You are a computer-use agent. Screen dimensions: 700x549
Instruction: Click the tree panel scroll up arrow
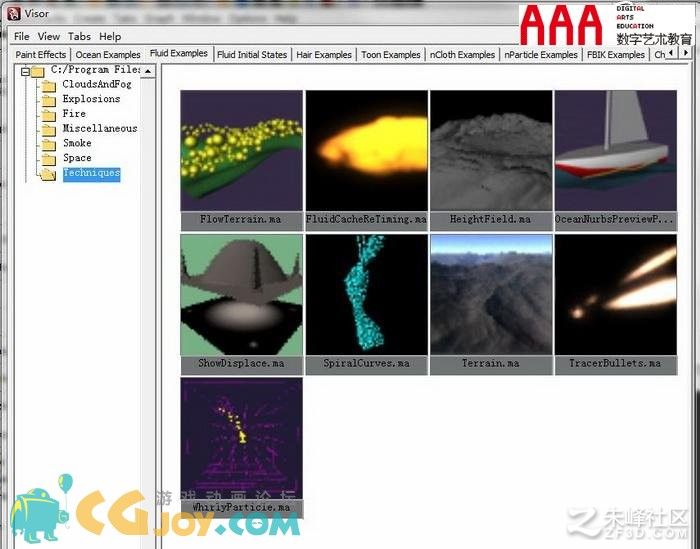tap(148, 71)
